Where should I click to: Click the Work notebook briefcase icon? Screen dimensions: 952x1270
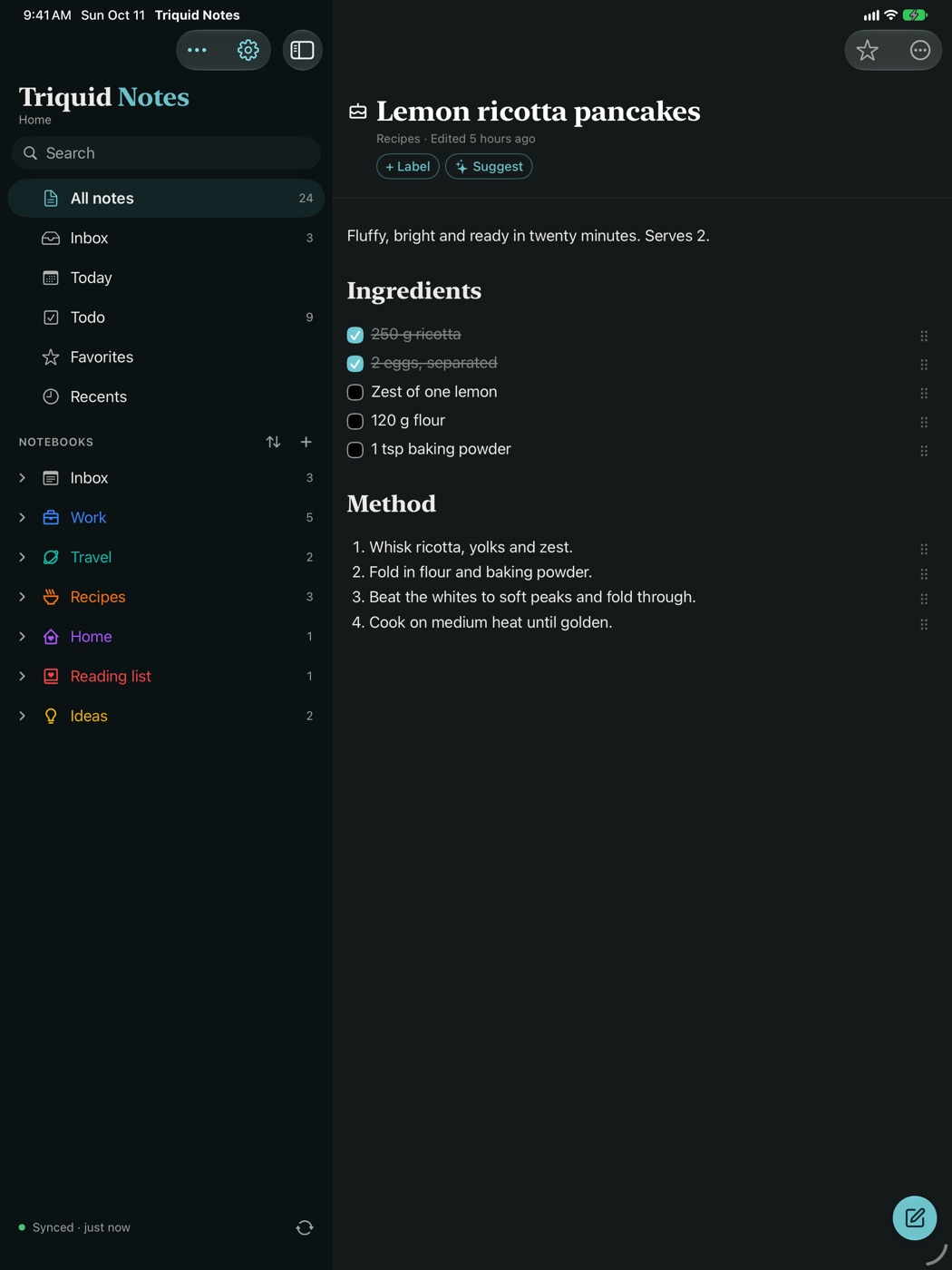pos(51,517)
